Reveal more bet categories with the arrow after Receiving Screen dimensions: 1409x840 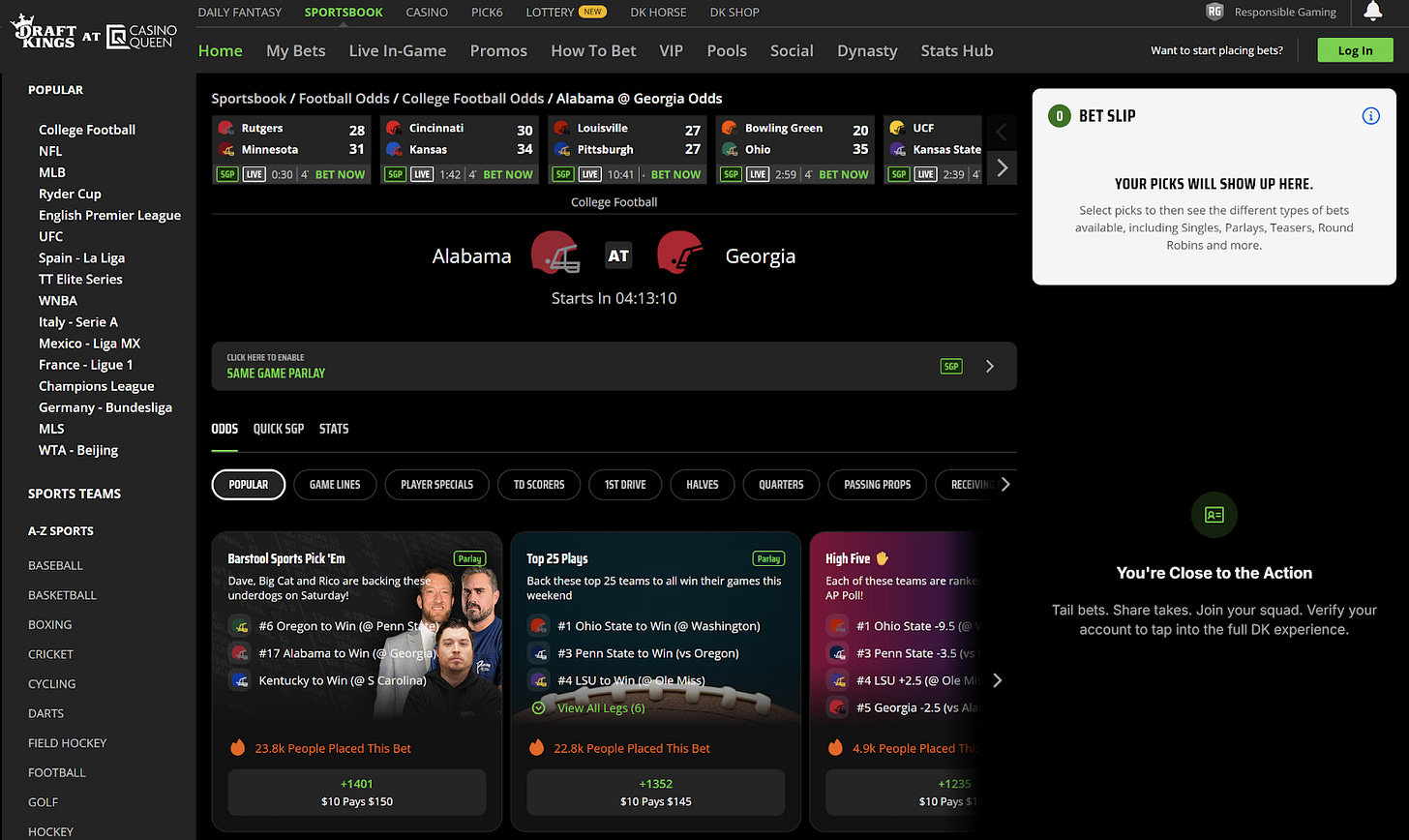tap(1005, 484)
